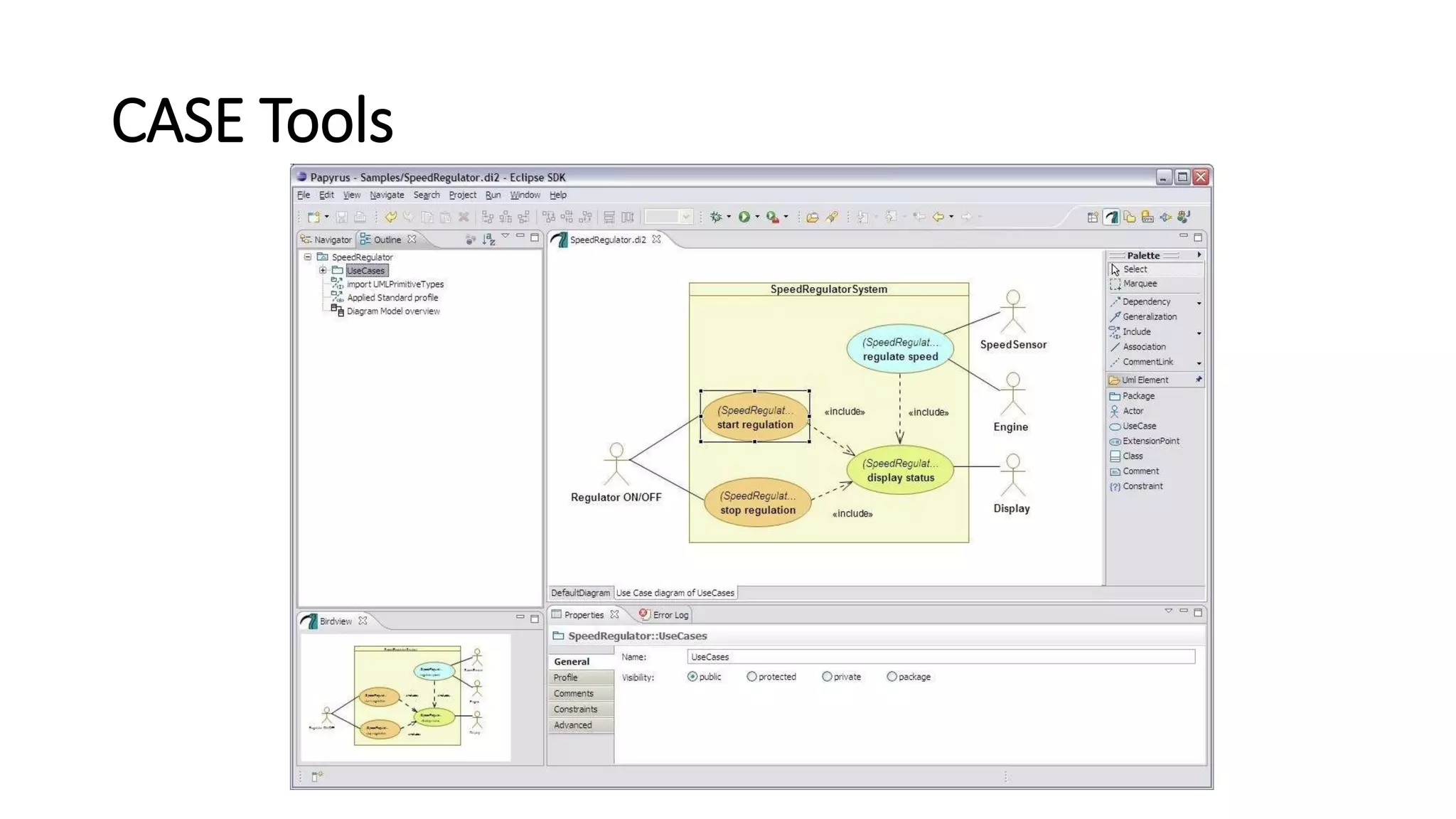Choose the Generalization link tool
Image resolution: width=1456 pixels, height=819 pixels.
pyautogui.click(x=1148, y=316)
